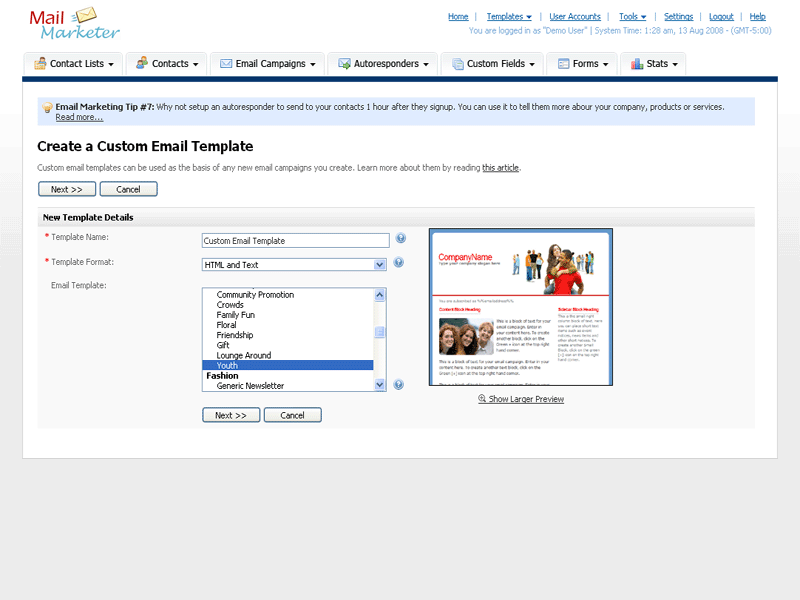This screenshot has width=800, height=600.
Task: Click help icon beside Email Template list
Action: tap(398, 384)
